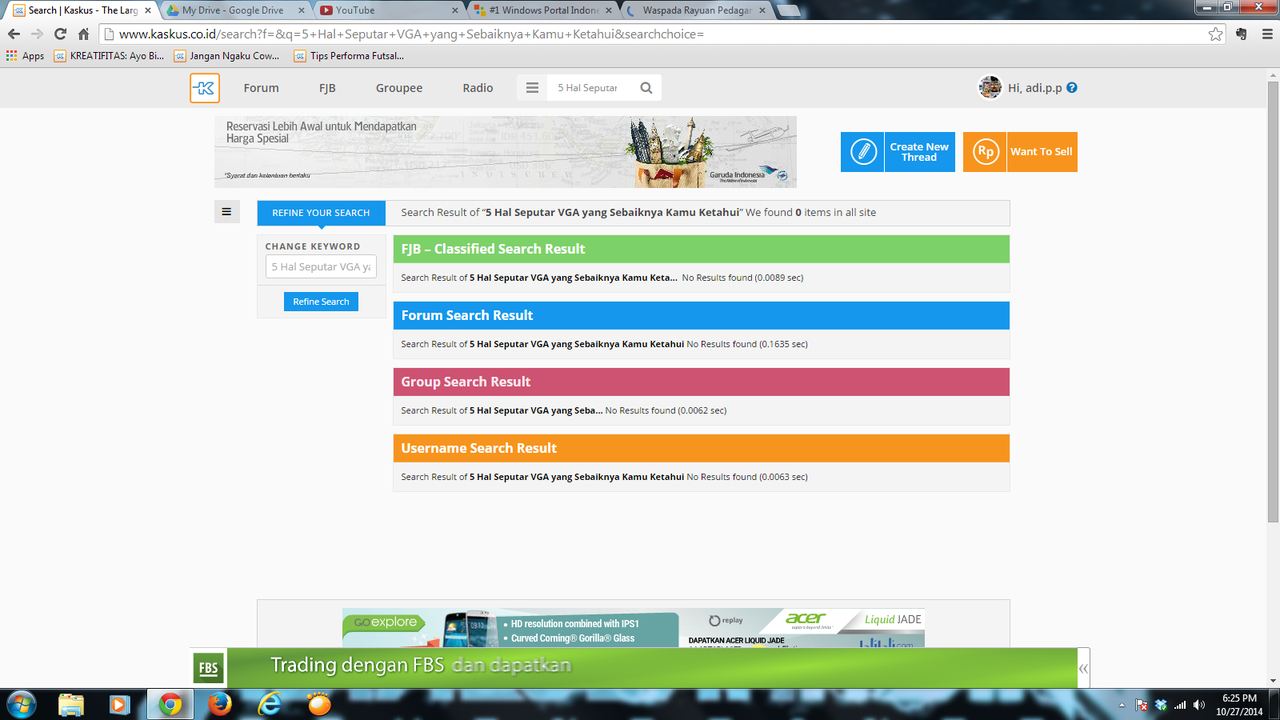
Task: Click the Want To Sell button label
Action: pyautogui.click(x=1041, y=152)
